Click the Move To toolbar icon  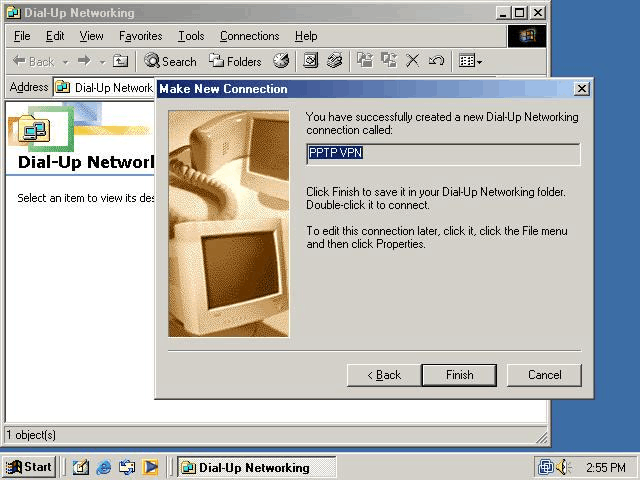coord(365,61)
